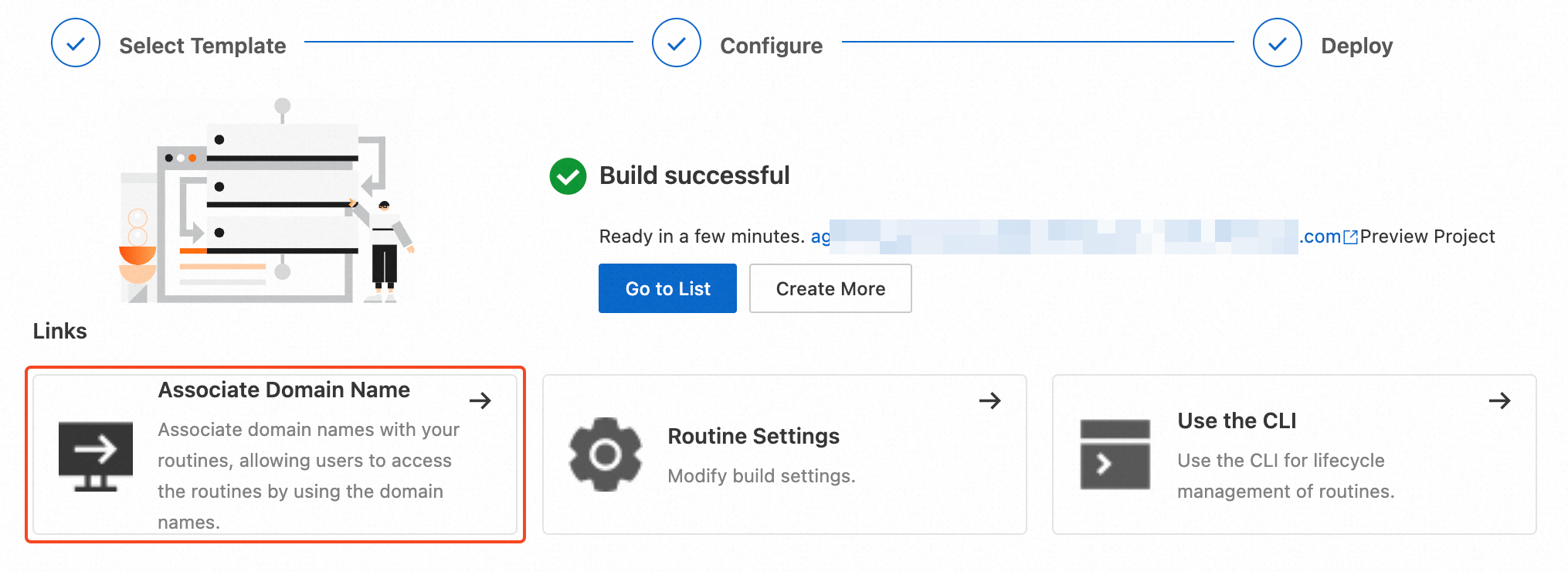Viewport: 1568px width, 572px height.
Task: Click the external link icon beside .com
Action: pyautogui.click(x=1351, y=237)
